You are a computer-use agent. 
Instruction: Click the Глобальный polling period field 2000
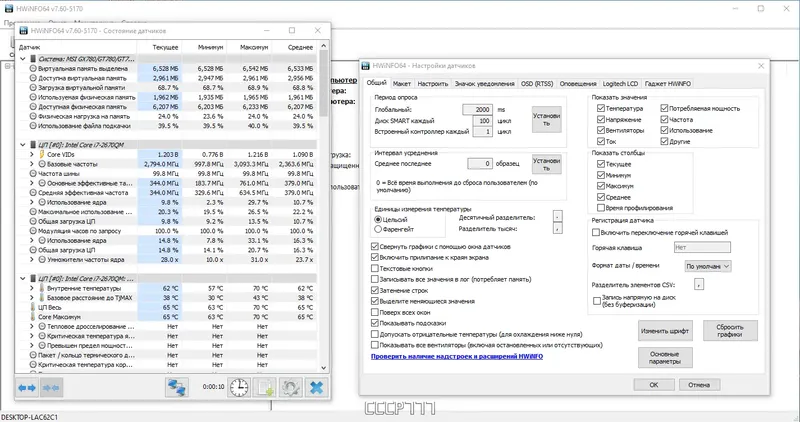(x=478, y=109)
